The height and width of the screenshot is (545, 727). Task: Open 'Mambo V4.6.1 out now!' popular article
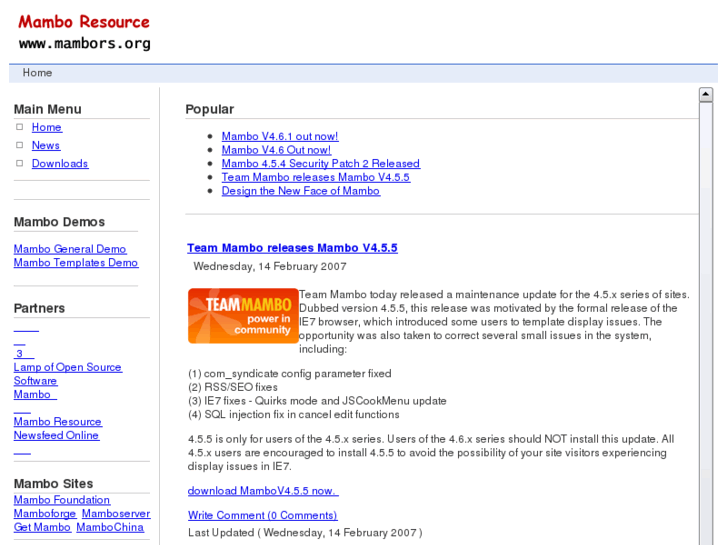[x=280, y=136]
